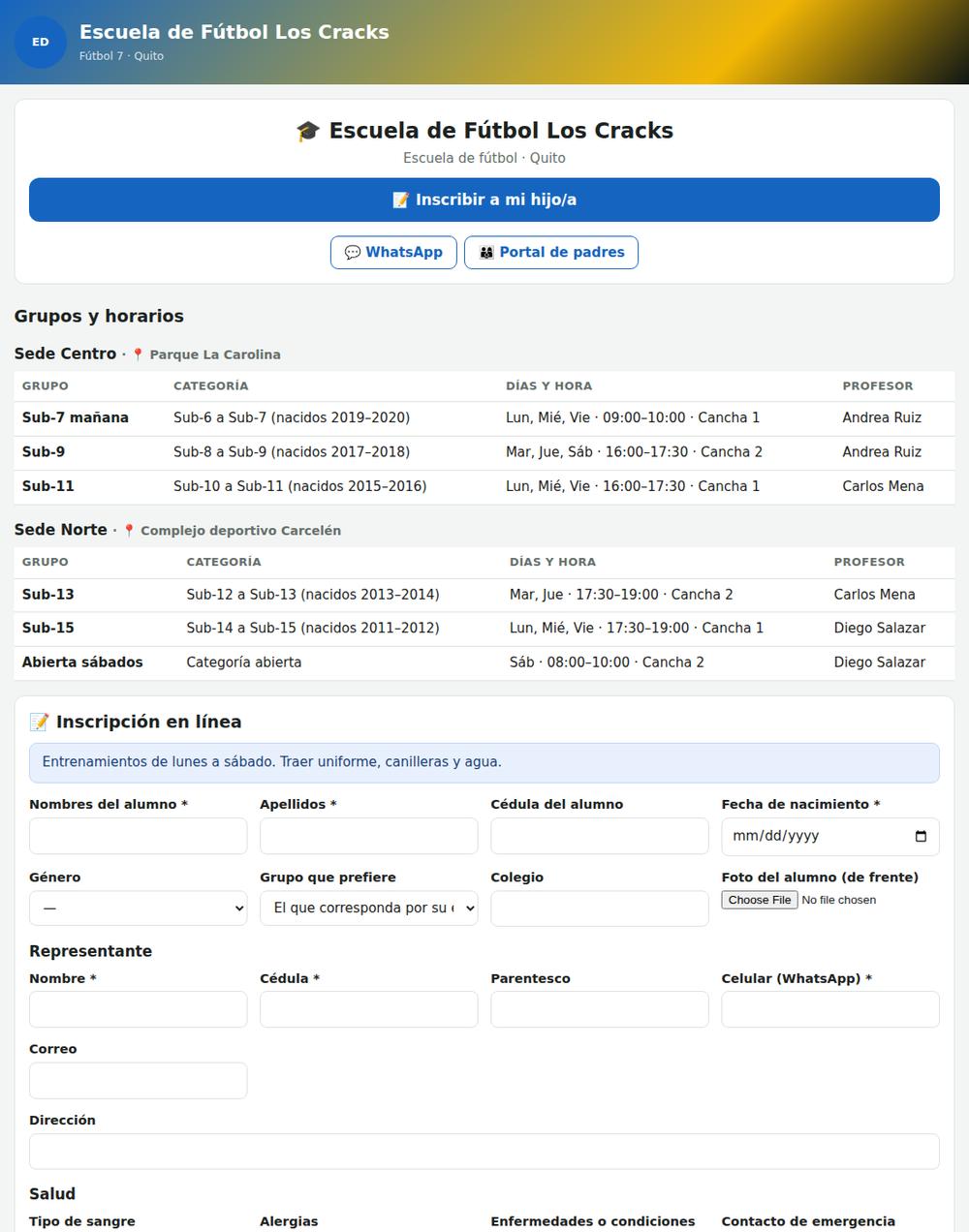Viewport: 969px width, 1232px height.
Task: Click the Sub-13 schedule Mar, Jue 17:30–19:00
Action: (x=621, y=594)
